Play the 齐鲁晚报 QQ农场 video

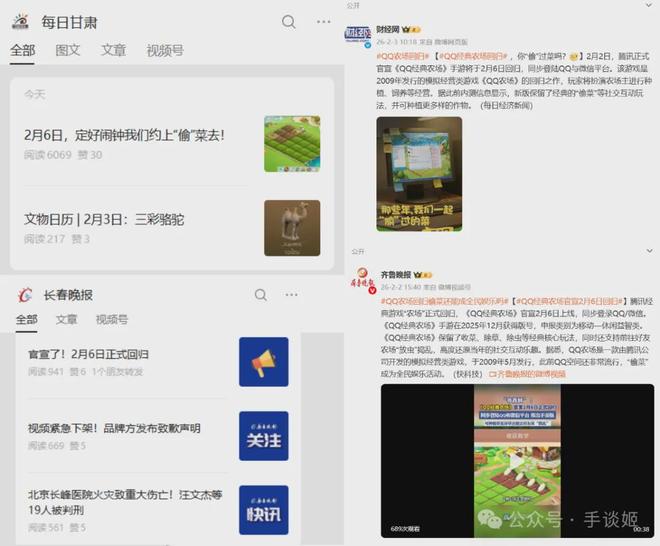tap(517, 461)
